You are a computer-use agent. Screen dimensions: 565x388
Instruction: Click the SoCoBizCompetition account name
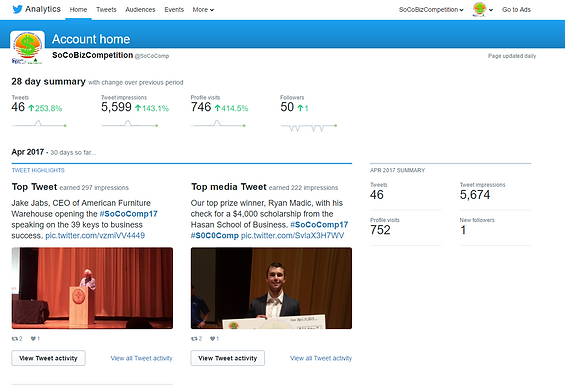93,55
